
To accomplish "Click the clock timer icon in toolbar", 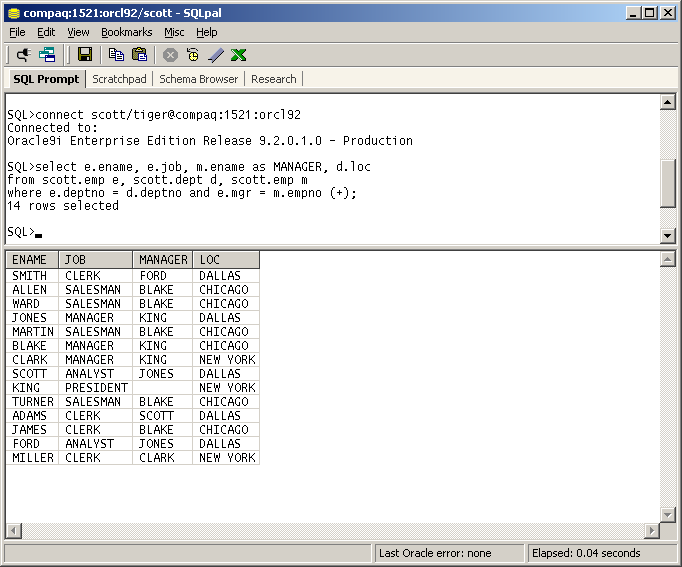I will pyautogui.click(x=193, y=55).
